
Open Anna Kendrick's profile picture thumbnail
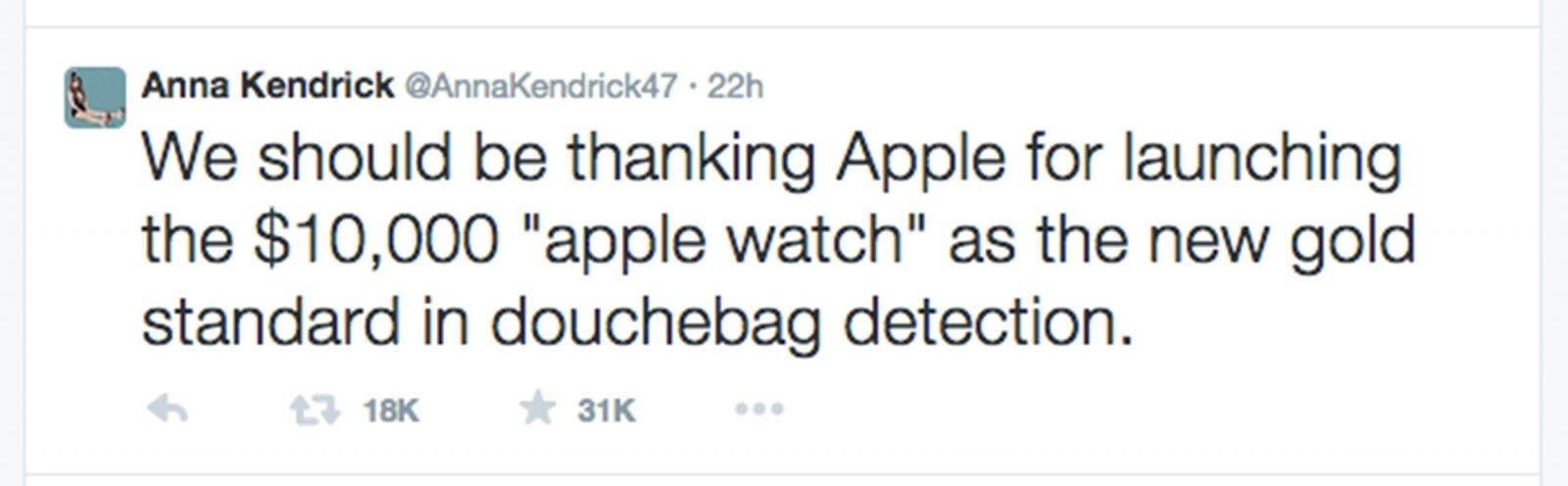95,97
